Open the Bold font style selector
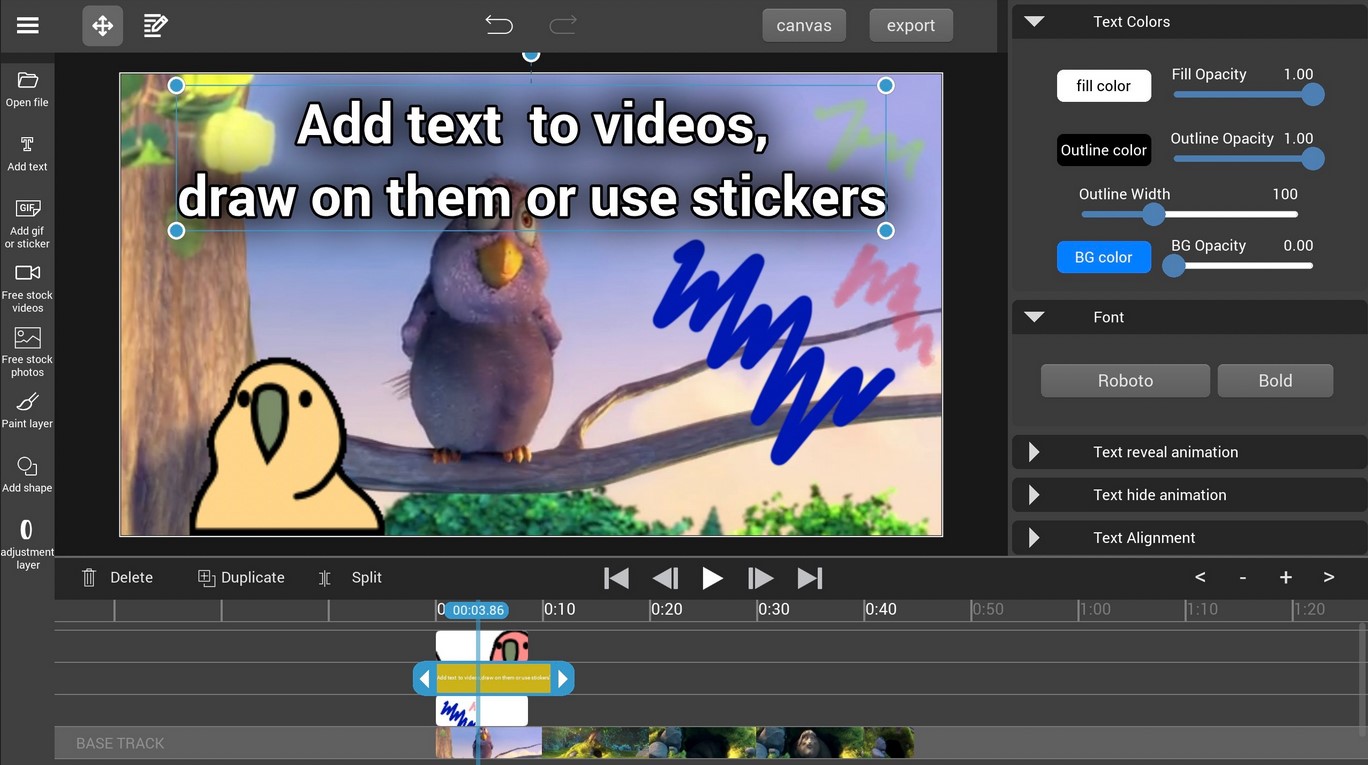The image size is (1368, 765). 1275,380
